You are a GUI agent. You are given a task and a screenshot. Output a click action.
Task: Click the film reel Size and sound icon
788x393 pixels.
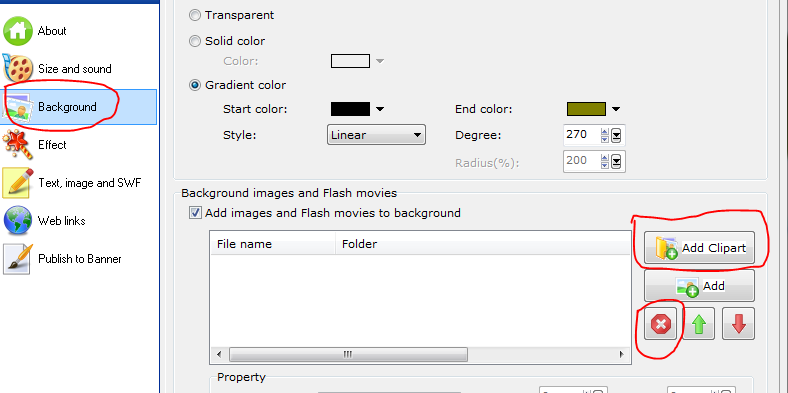[18, 68]
